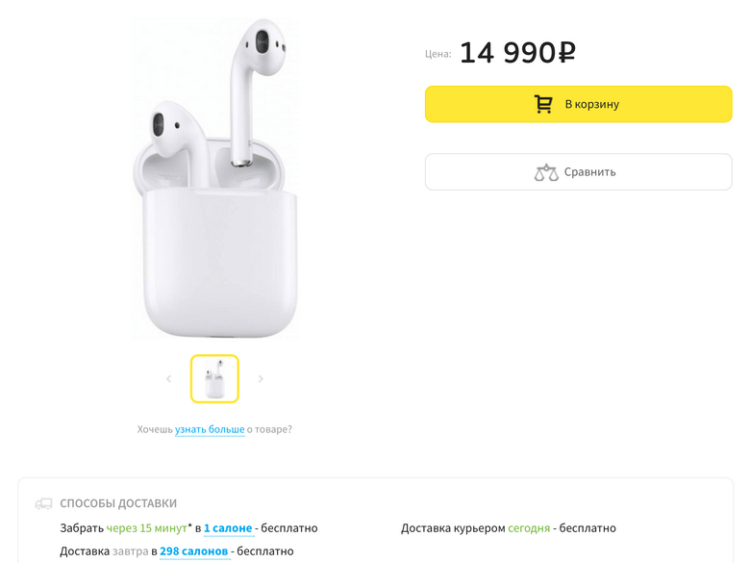Image resolution: width=750 pixels, height=563 pixels.
Task: Select the highlighted AirPods thumbnail
Action: point(215,379)
